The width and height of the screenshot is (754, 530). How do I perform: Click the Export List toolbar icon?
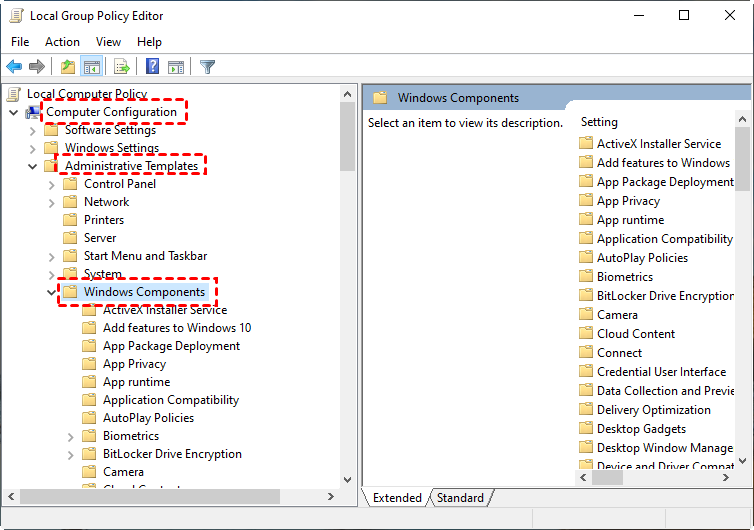(122, 66)
